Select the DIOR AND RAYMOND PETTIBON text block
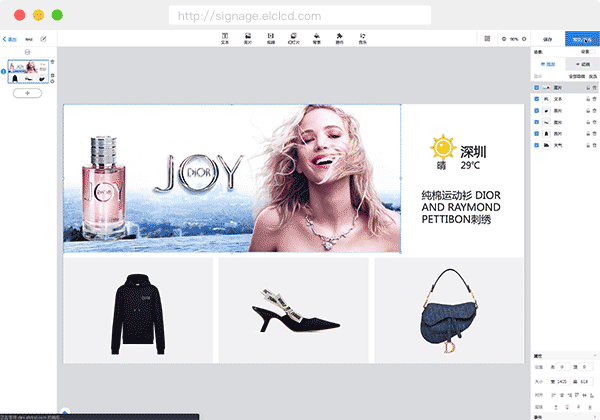 (x=461, y=207)
